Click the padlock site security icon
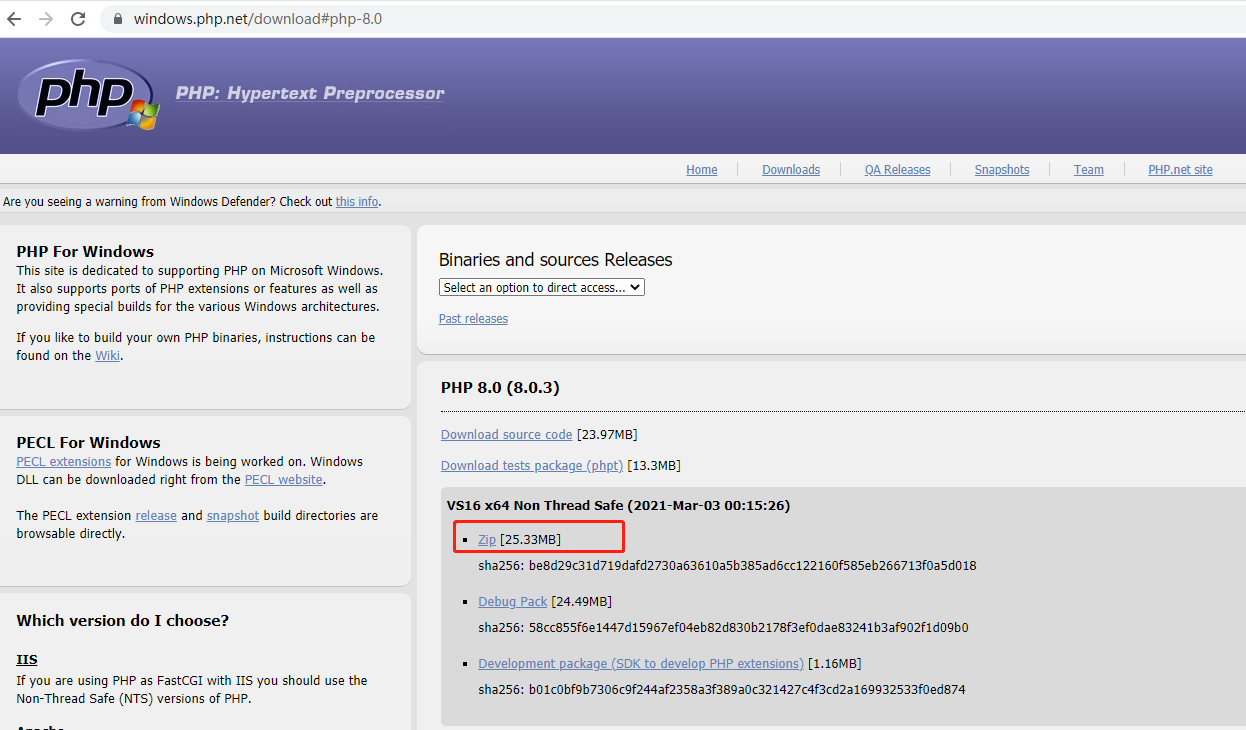Image resolution: width=1246 pixels, height=730 pixels. (118, 19)
